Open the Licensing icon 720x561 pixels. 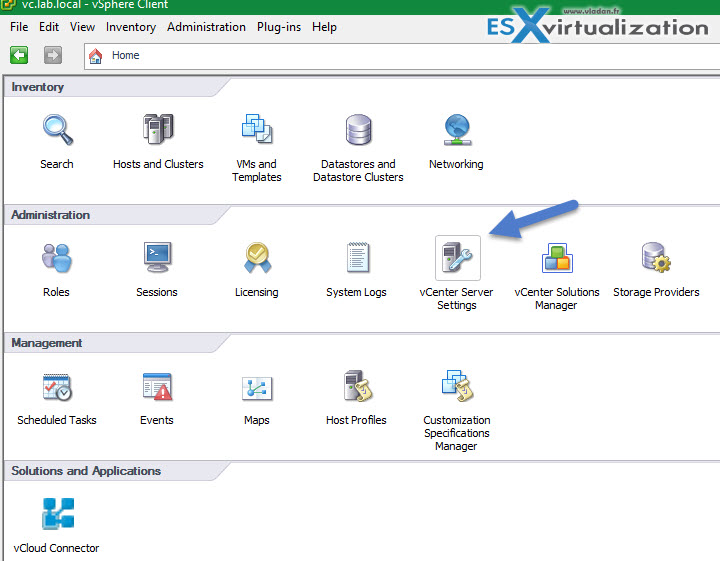[258, 258]
